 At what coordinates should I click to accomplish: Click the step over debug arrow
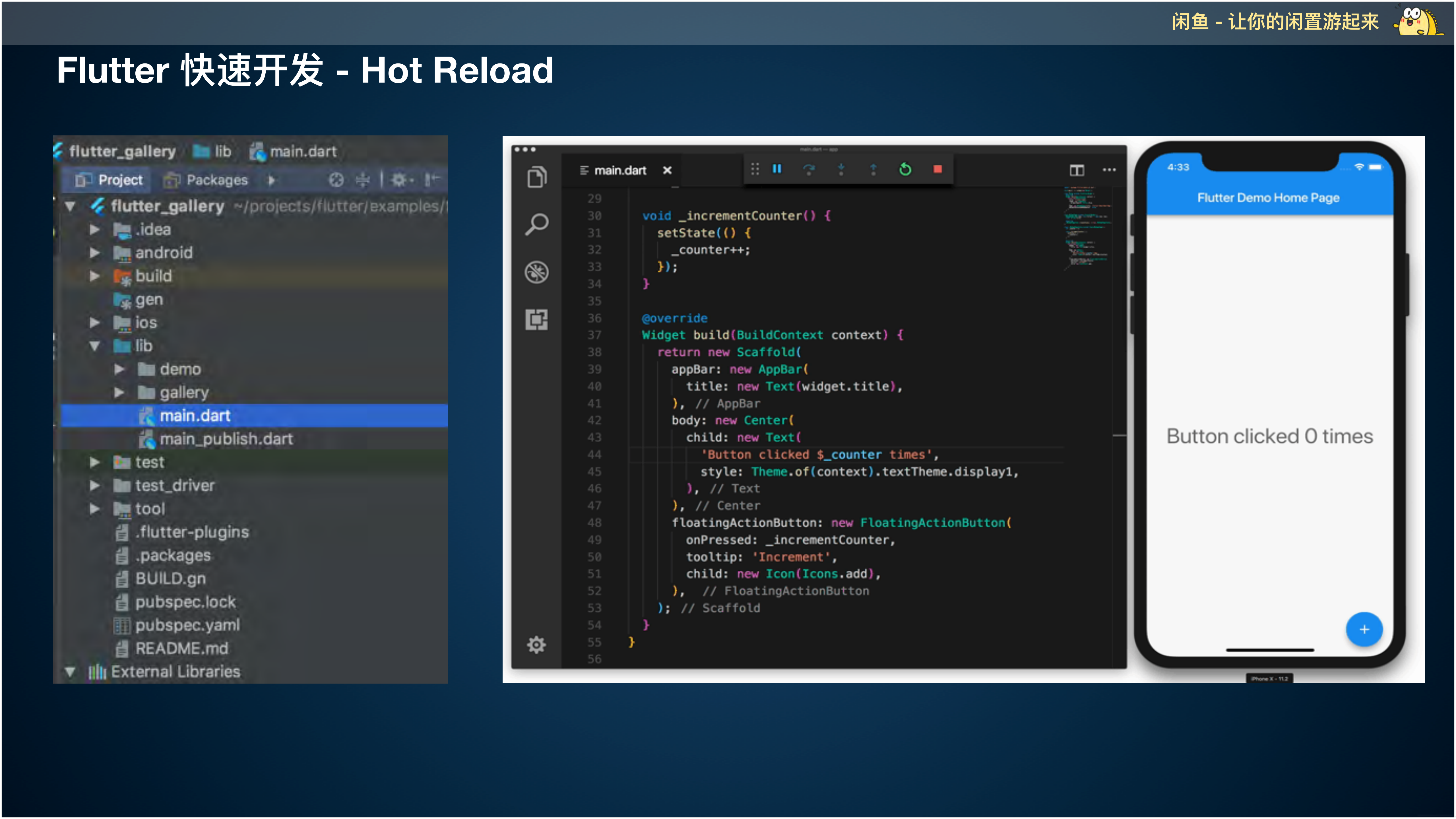[x=809, y=169]
